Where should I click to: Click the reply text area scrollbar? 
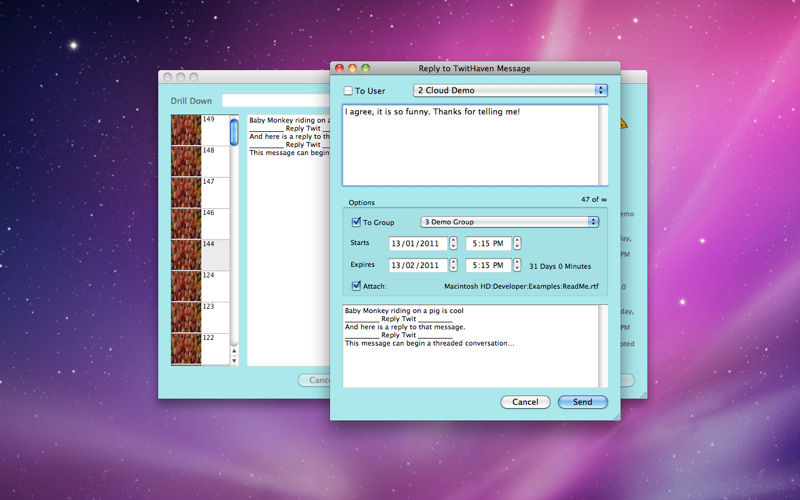603,145
